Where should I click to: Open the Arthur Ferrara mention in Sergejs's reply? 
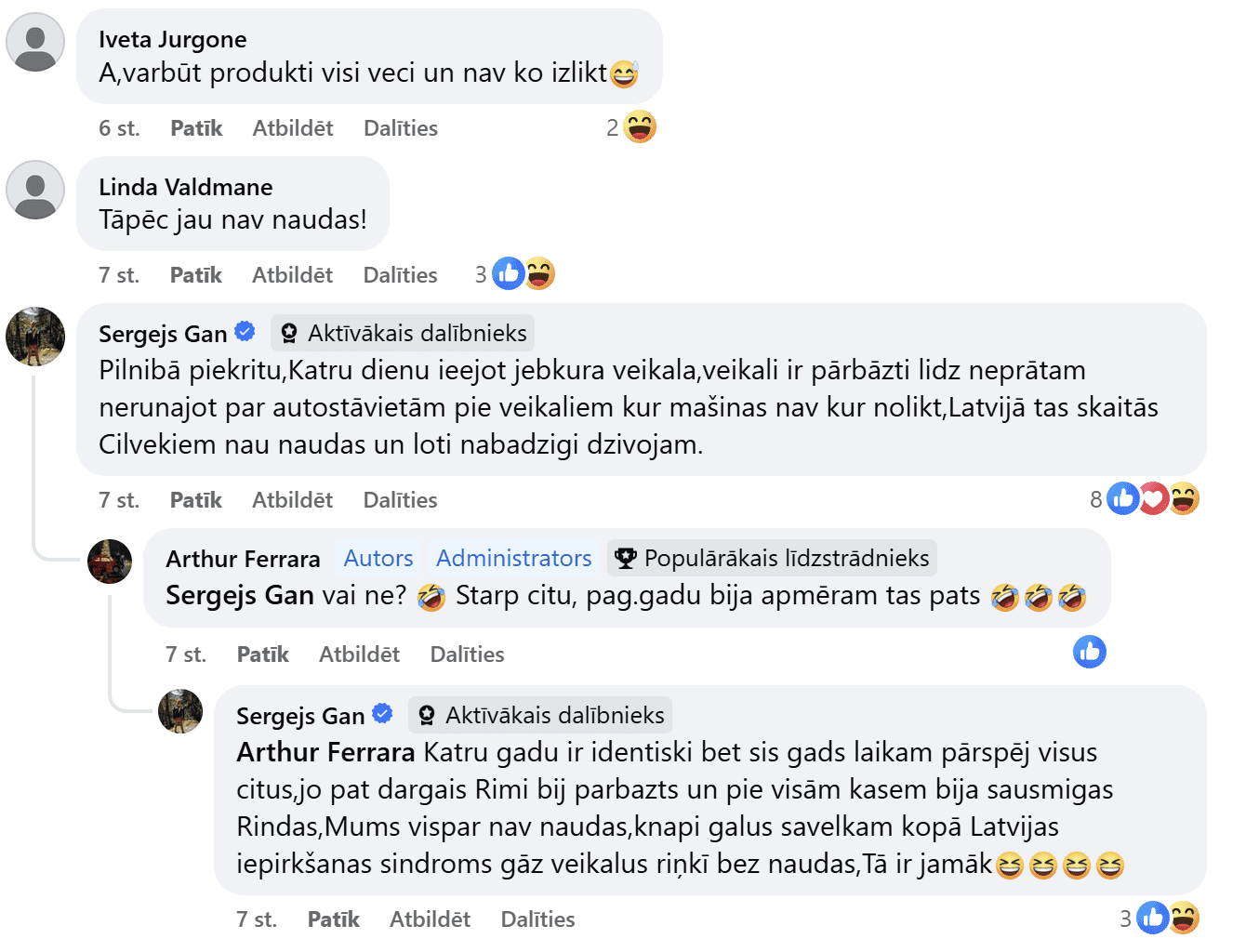[325, 752]
